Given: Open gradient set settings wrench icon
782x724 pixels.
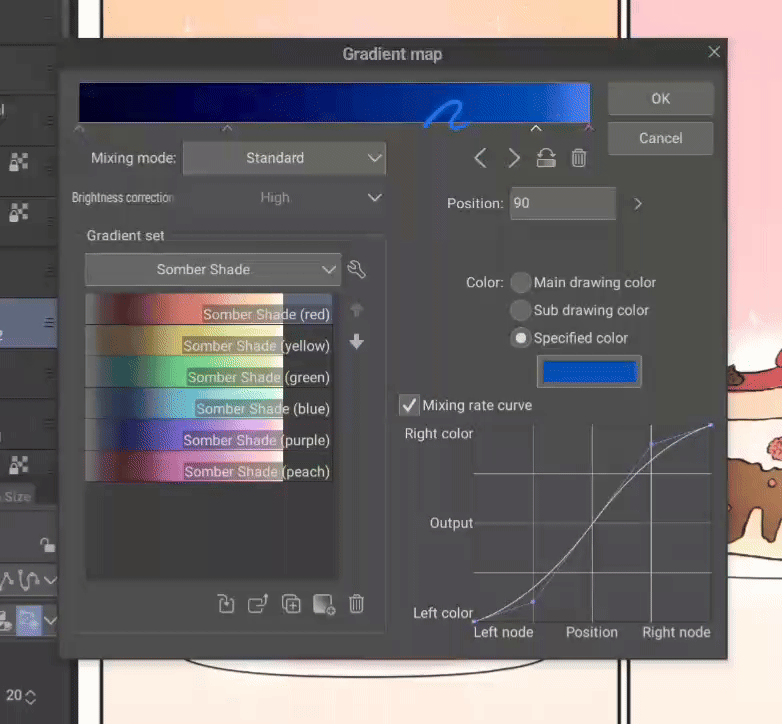Looking at the screenshot, I should [356, 269].
